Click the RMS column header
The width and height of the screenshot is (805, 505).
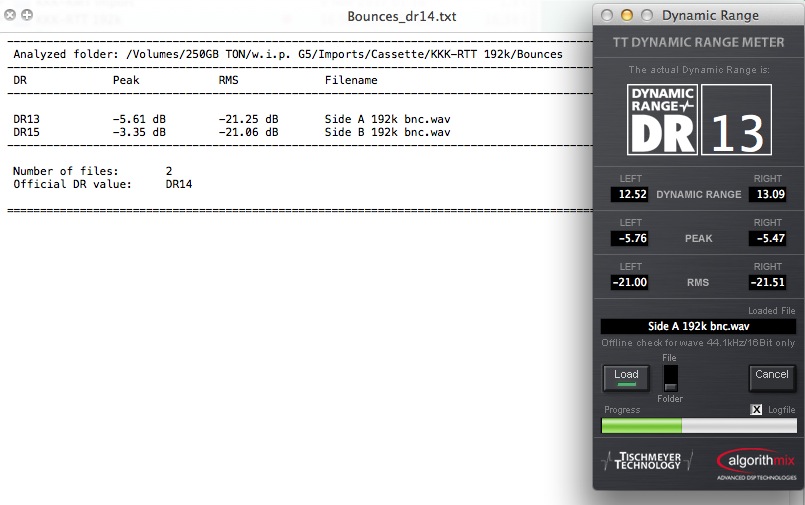click(x=228, y=80)
